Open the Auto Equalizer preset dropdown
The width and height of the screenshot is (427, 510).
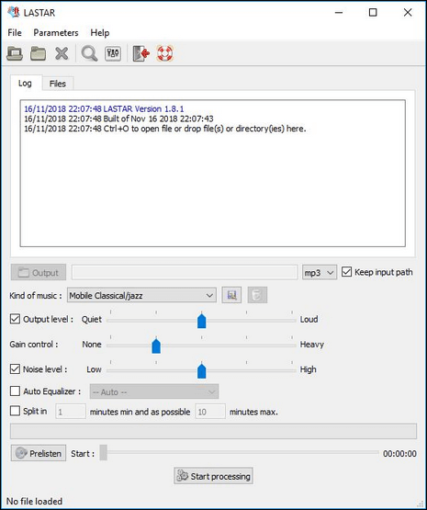154,392
